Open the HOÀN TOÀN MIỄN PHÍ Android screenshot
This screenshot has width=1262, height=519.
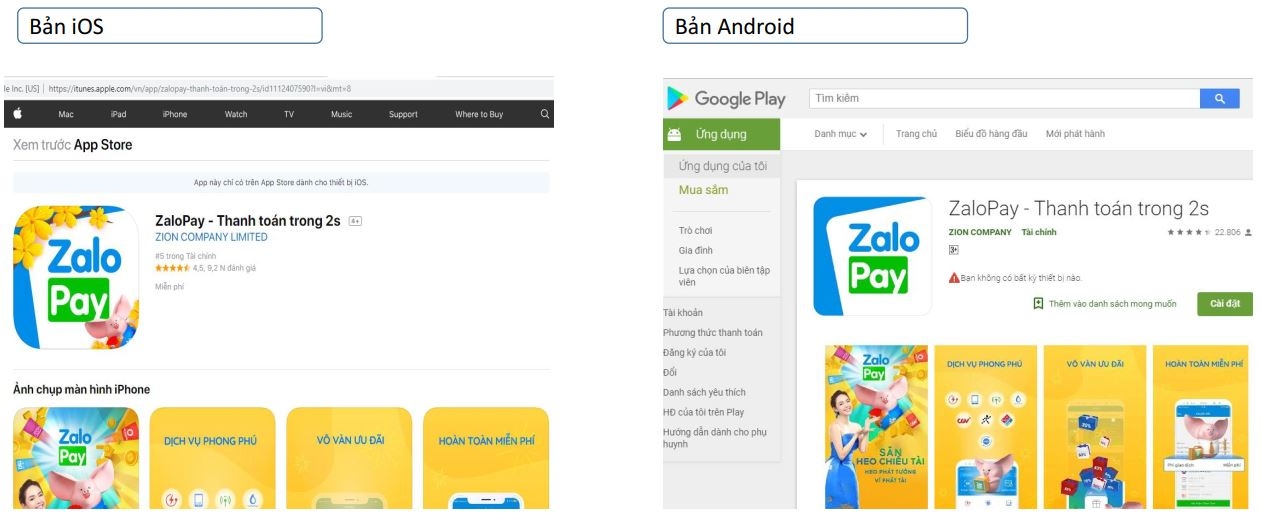(x=1200, y=427)
